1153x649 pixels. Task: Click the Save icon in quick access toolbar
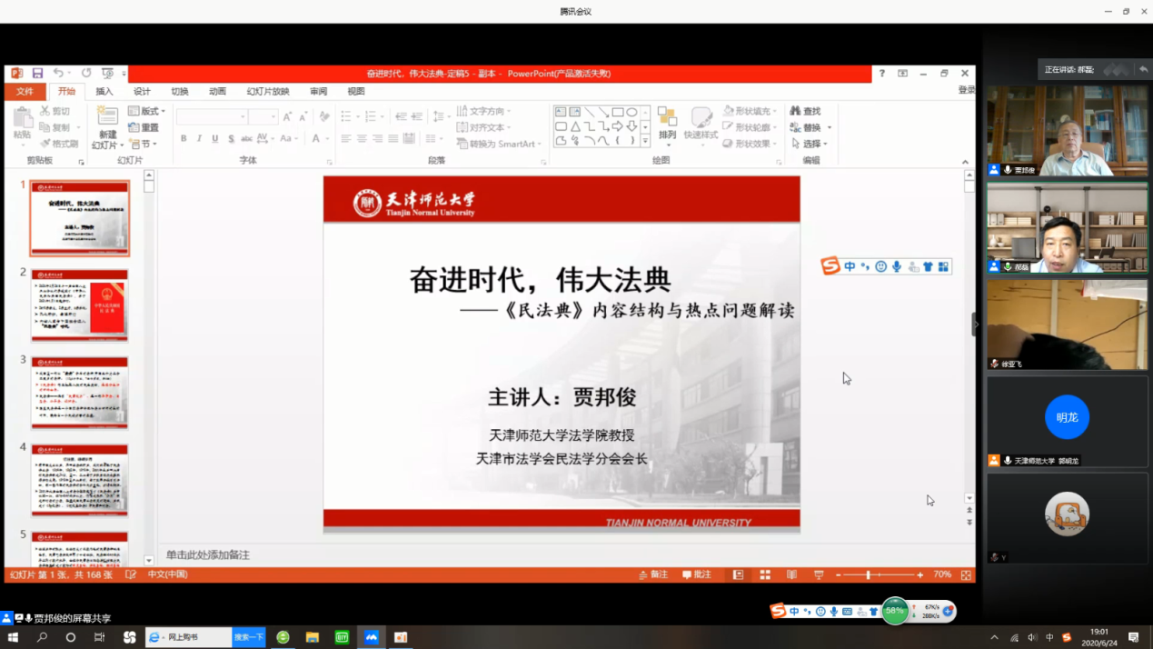[37, 73]
